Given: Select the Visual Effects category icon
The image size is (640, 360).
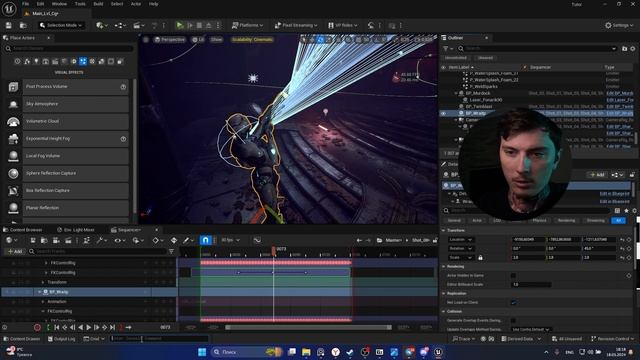Looking at the screenshot, I should point(83,61).
